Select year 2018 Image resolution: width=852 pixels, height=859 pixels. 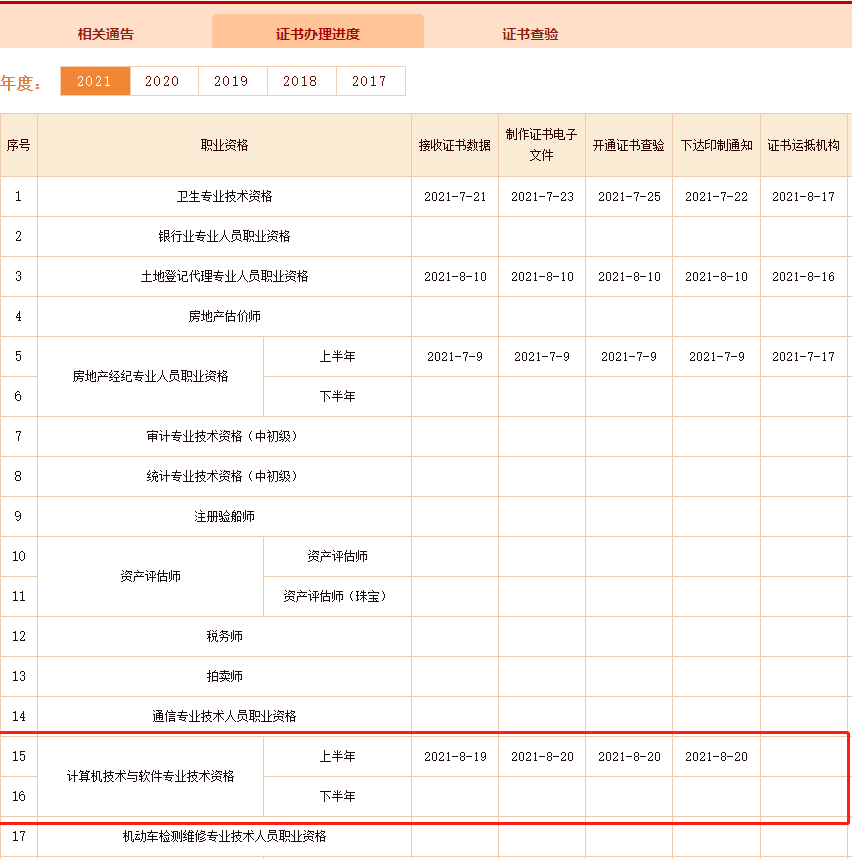coord(301,81)
